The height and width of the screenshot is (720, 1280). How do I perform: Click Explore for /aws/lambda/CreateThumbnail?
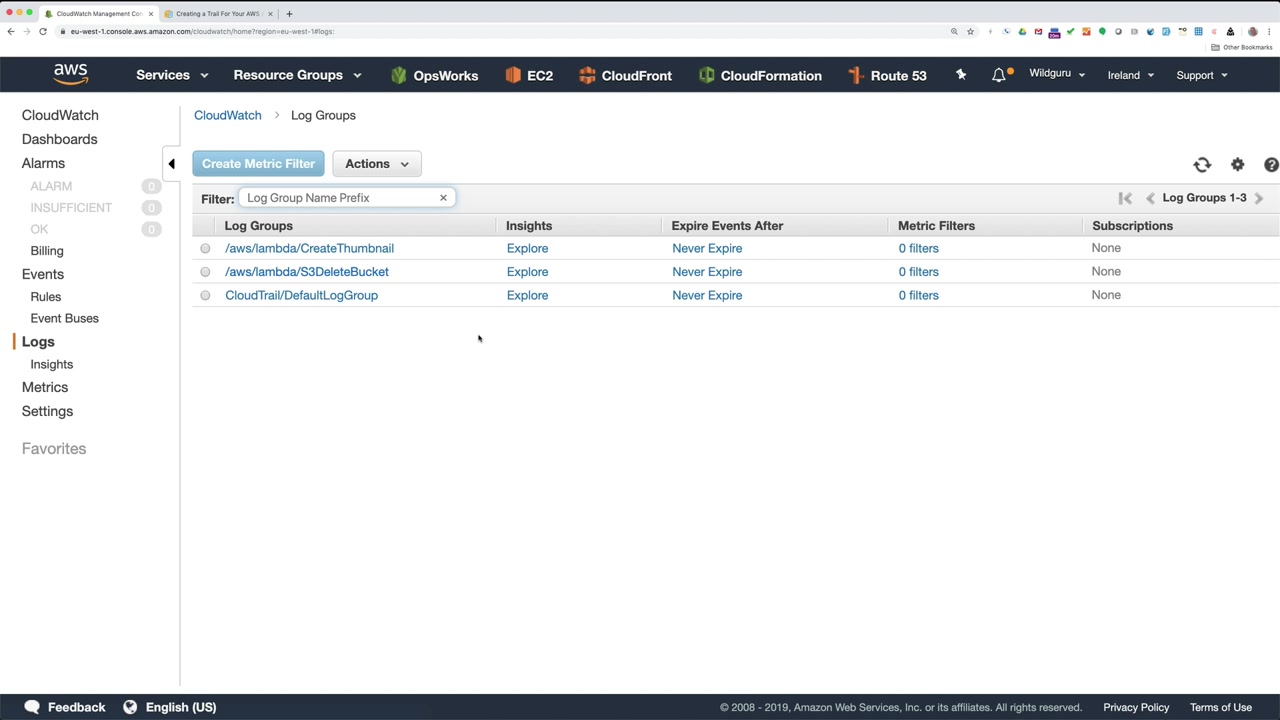tap(527, 248)
